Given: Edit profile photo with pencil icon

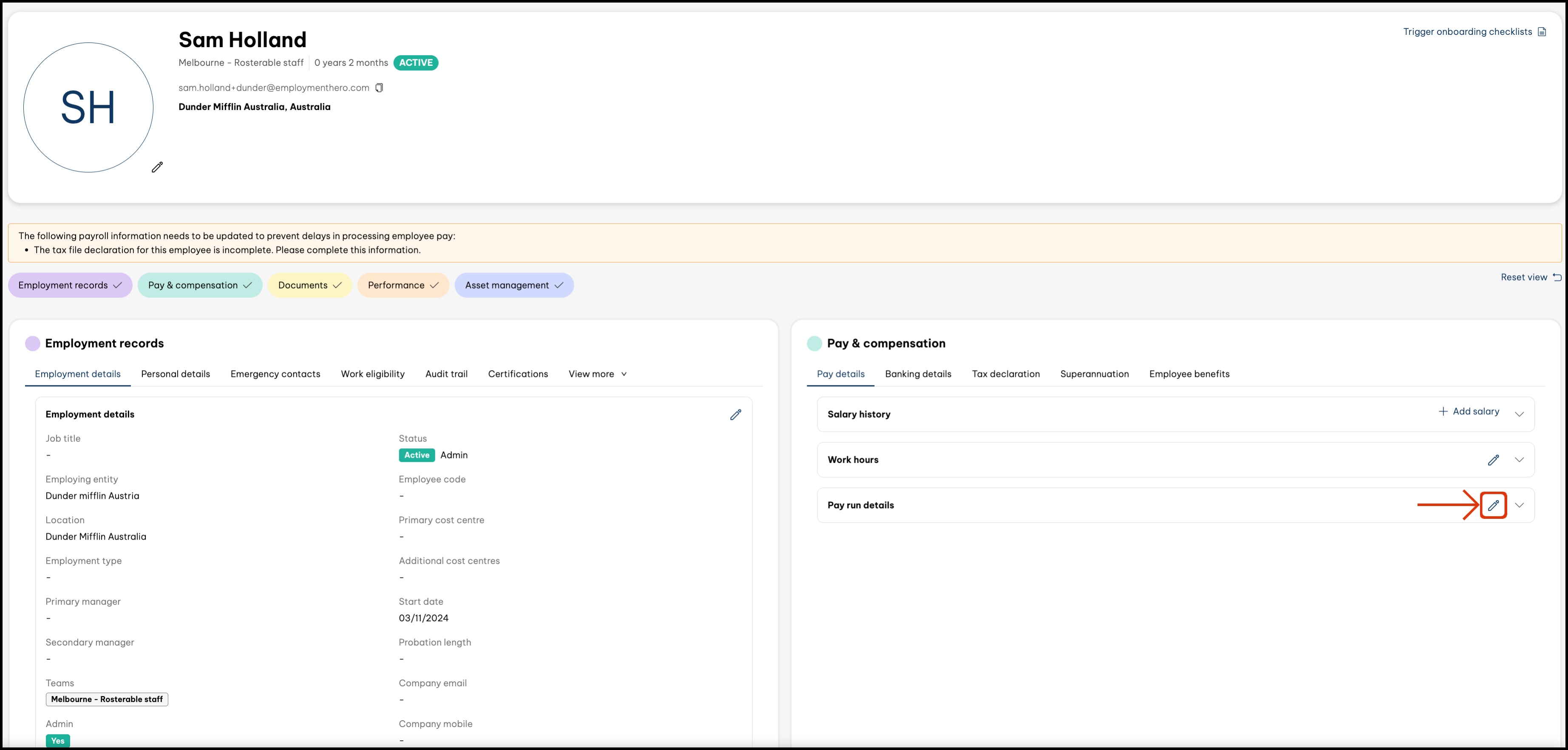Looking at the screenshot, I should pyautogui.click(x=157, y=167).
